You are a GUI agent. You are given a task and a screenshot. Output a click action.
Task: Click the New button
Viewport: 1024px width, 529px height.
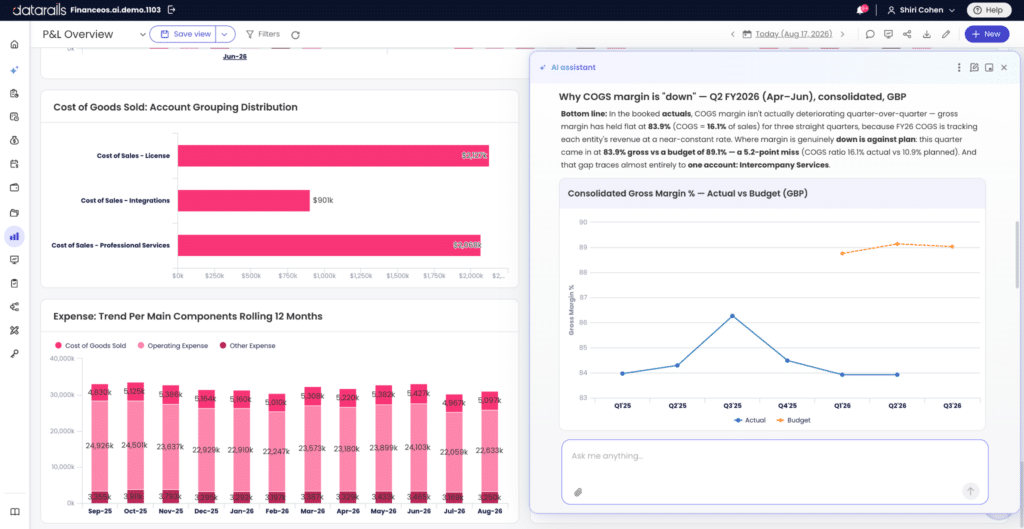[986, 34]
